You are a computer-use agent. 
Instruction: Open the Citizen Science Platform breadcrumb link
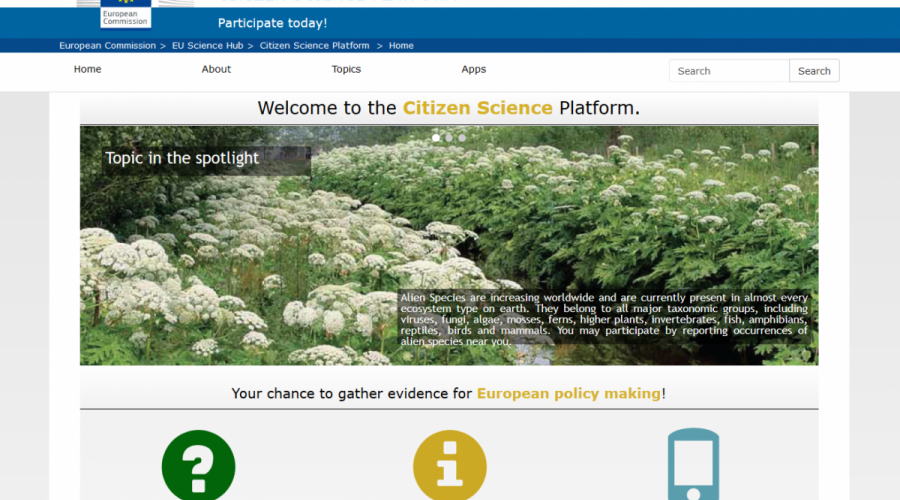314,46
